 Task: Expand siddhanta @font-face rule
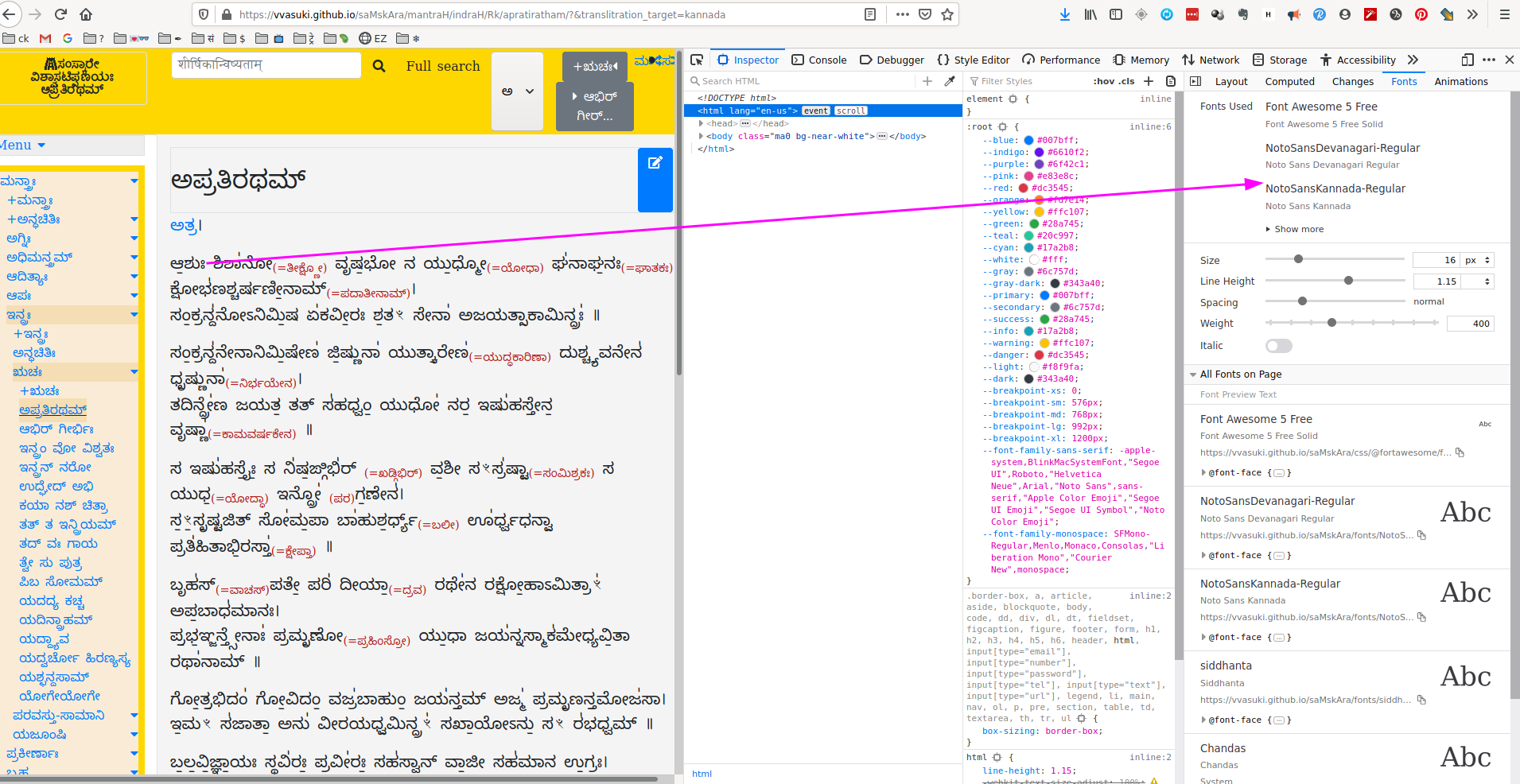pyautogui.click(x=1203, y=720)
